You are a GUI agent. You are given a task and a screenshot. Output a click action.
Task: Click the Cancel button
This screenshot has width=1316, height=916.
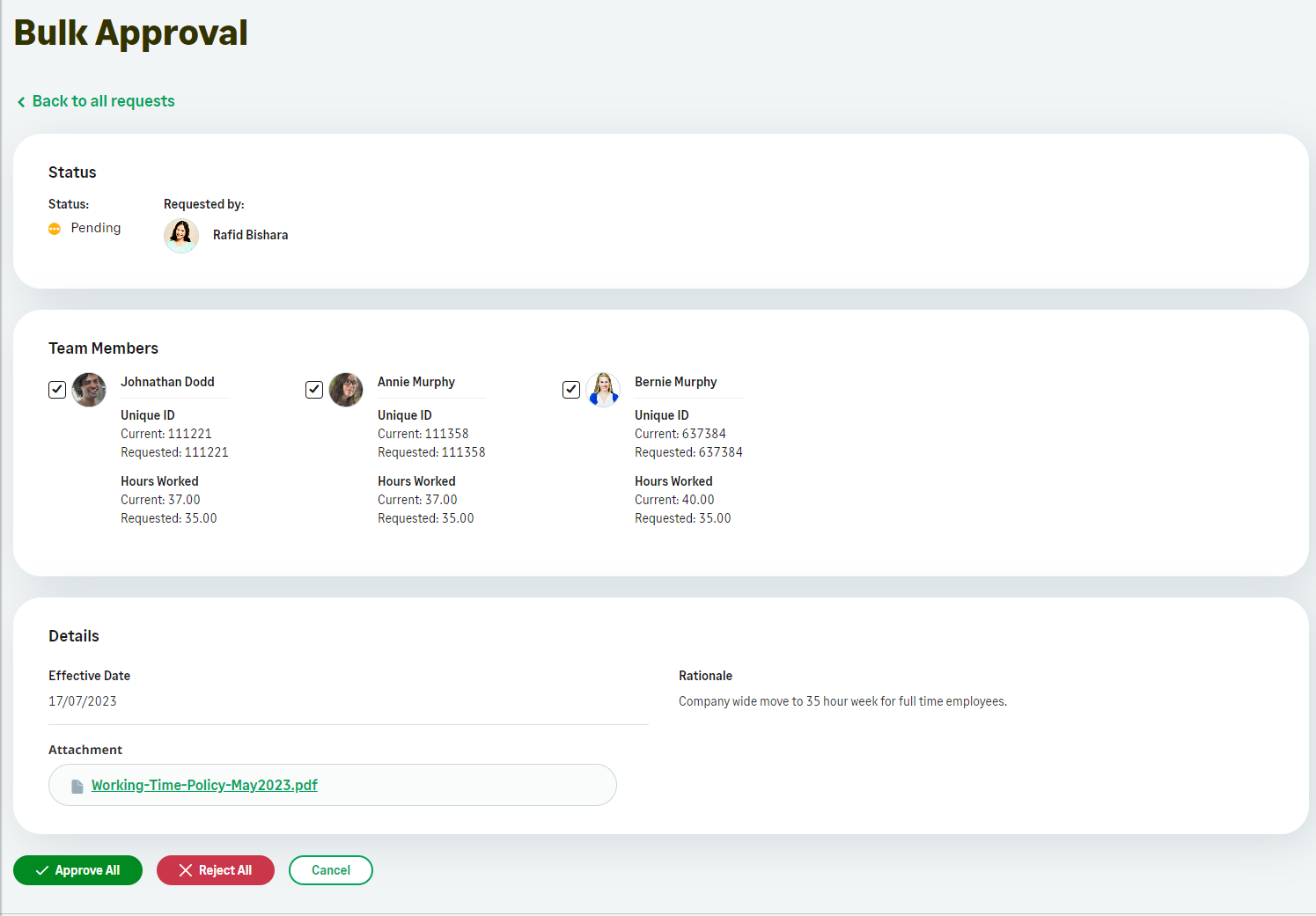[x=330, y=870]
